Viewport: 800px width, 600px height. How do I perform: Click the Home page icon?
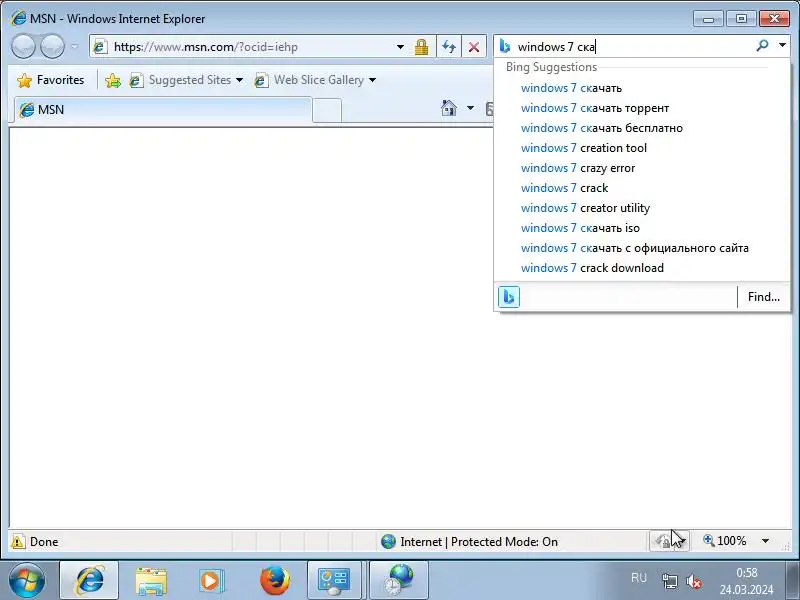(449, 108)
